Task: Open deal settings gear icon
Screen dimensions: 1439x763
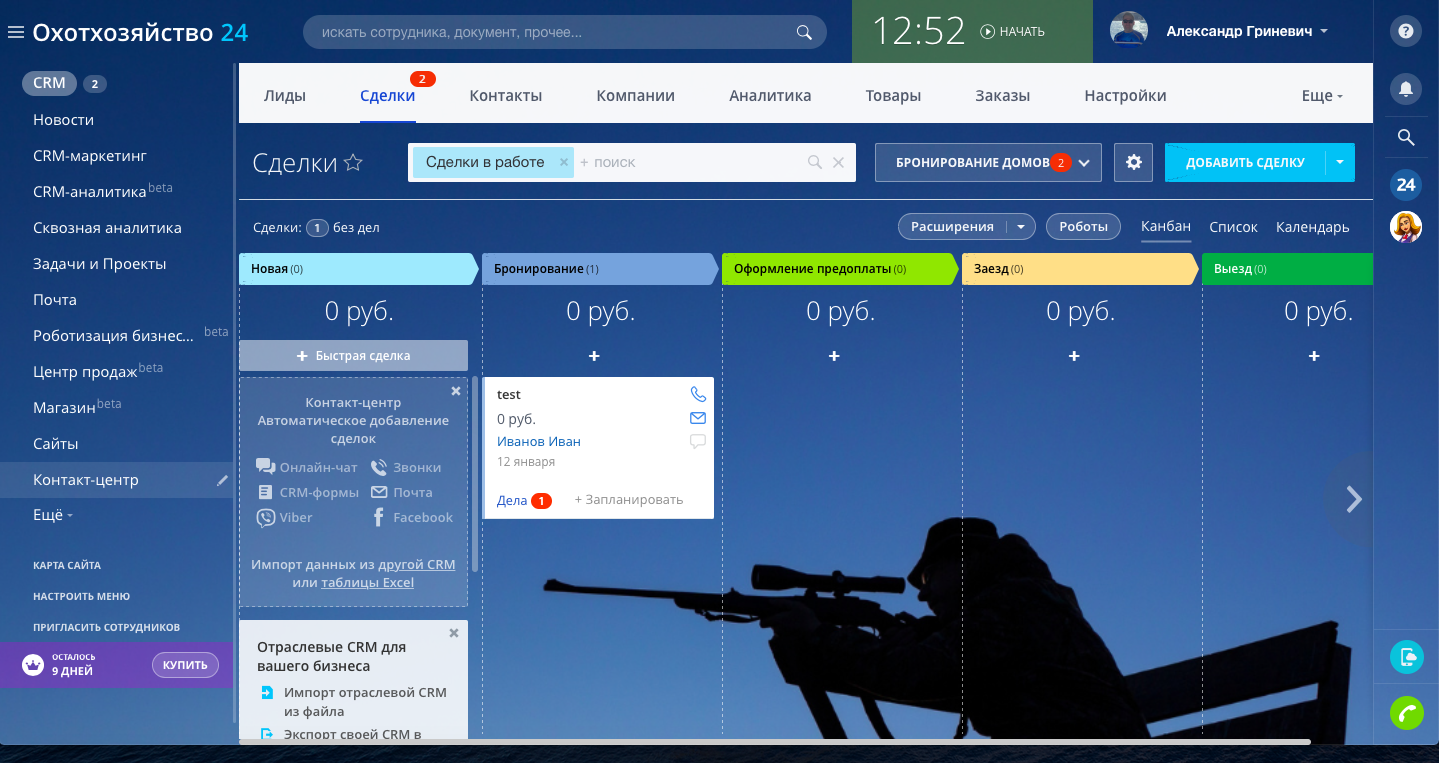Action: click(x=1133, y=162)
